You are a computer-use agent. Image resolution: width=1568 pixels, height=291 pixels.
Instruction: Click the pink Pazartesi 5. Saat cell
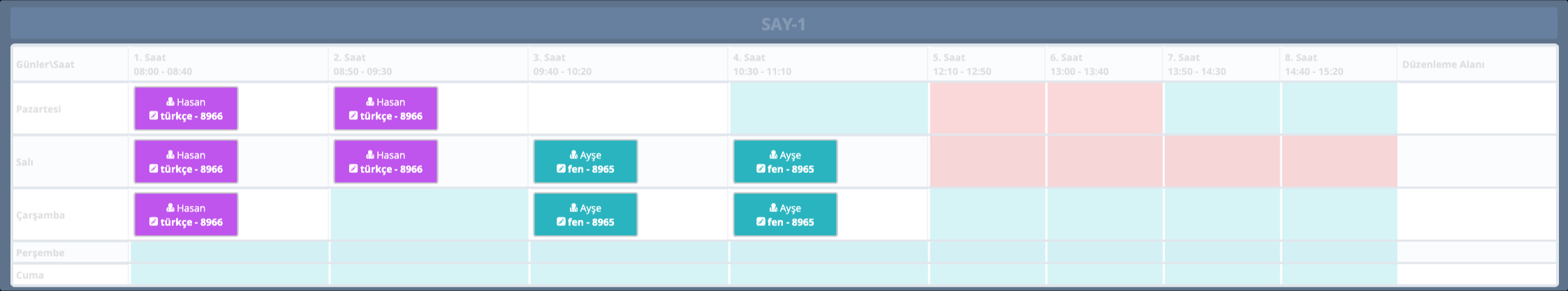[x=987, y=108]
